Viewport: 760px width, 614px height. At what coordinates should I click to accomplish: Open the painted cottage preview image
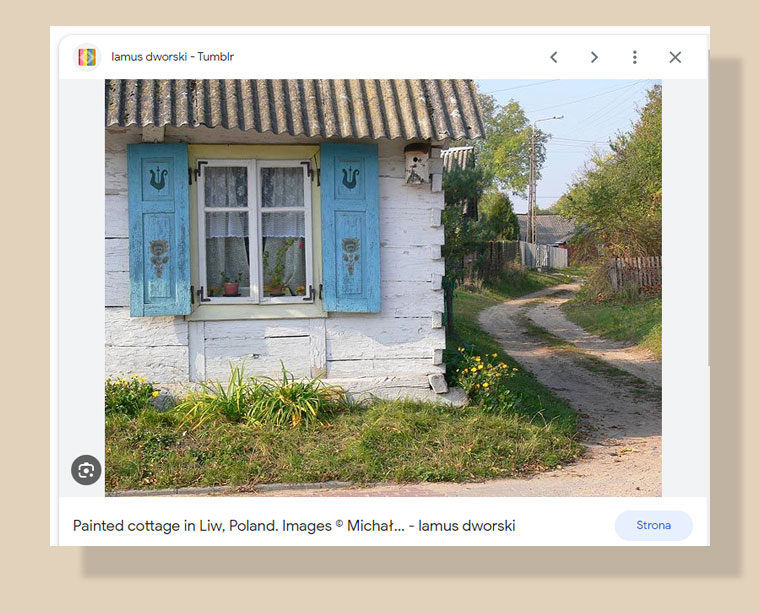tap(383, 288)
